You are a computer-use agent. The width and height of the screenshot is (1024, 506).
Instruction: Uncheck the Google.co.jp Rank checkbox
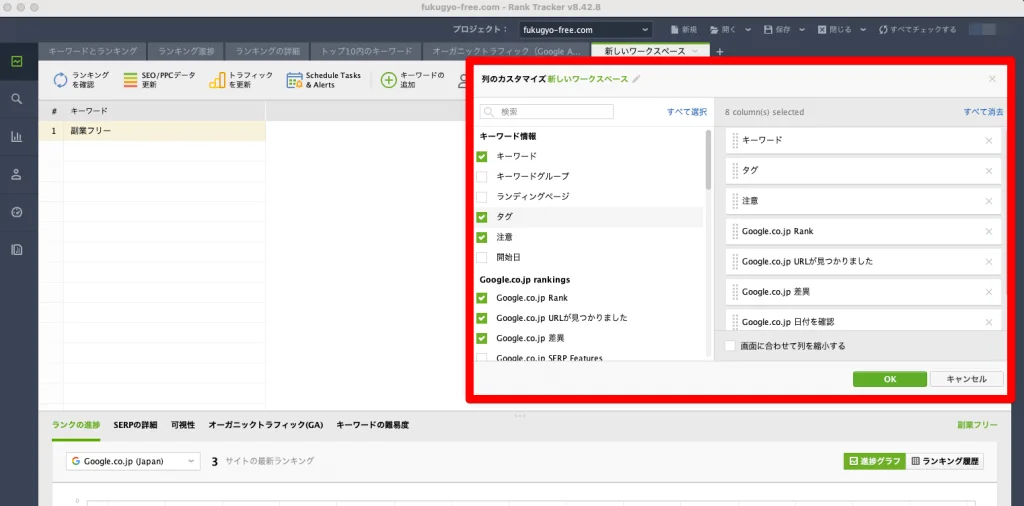coord(482,298)
